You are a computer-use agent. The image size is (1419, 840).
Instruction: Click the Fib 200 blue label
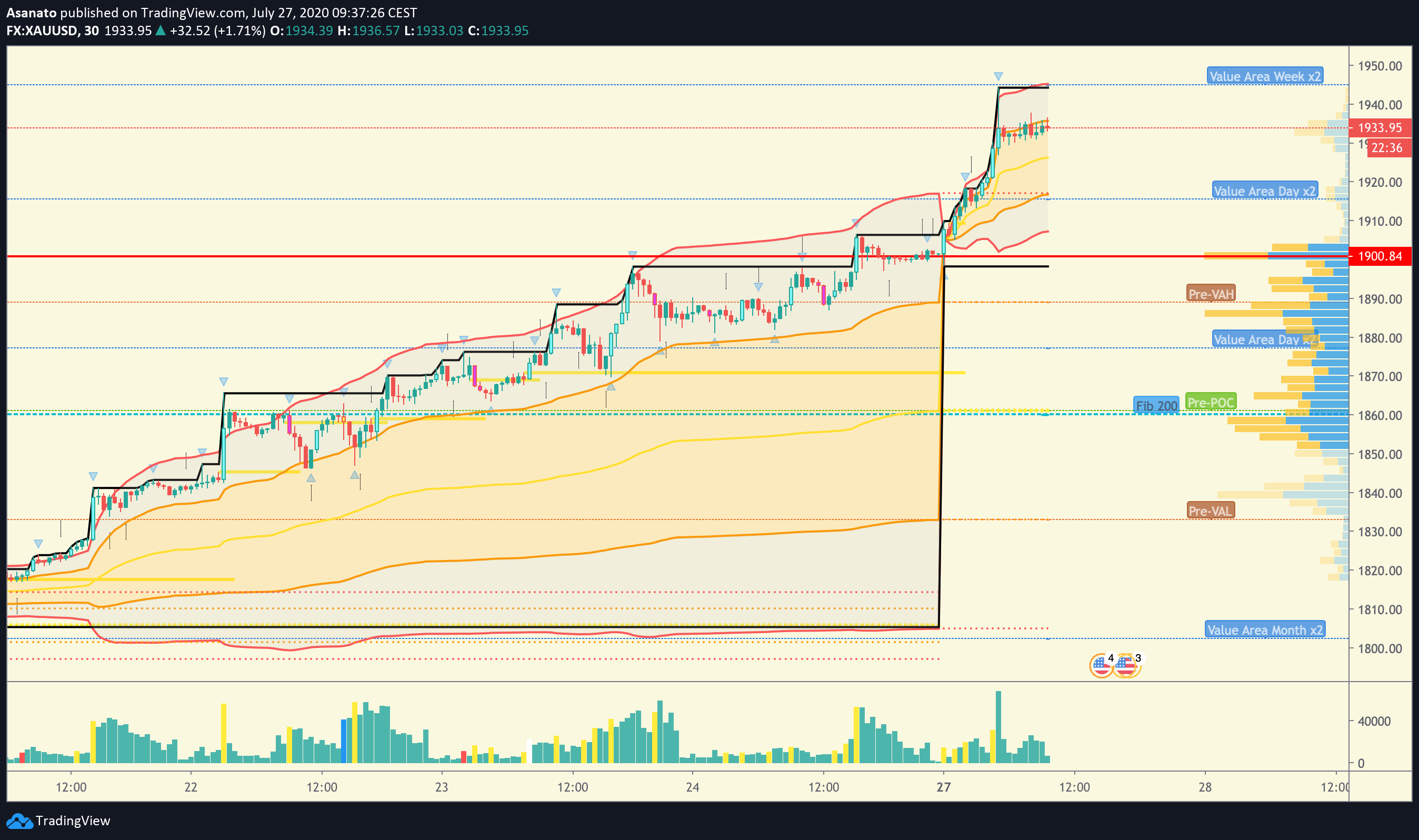1156,406
